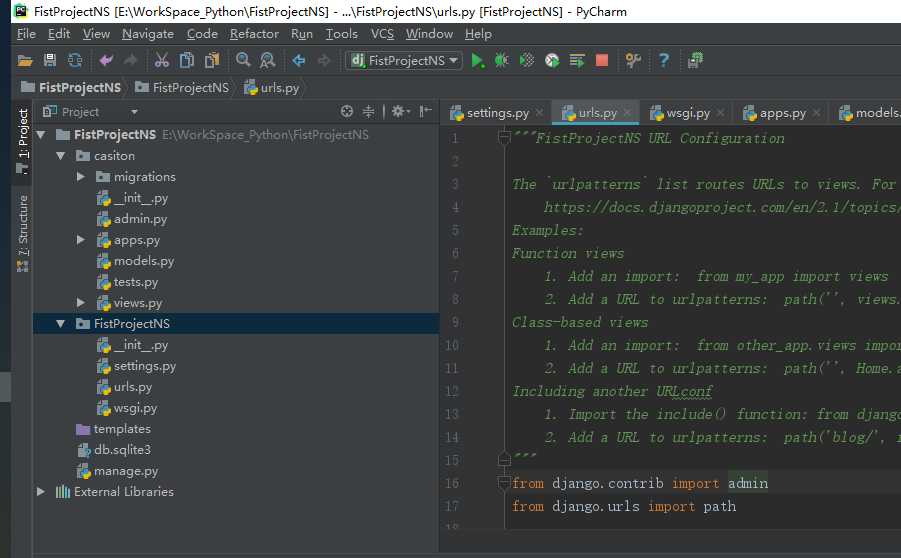Collapse the casiton folder
The width and height of the screenshot is (901, 558).
60,156
